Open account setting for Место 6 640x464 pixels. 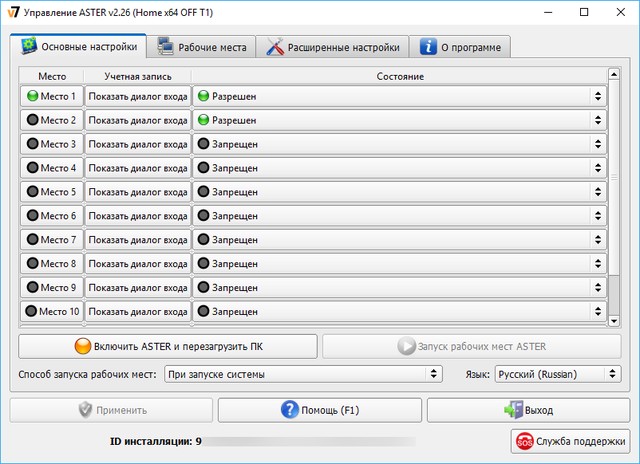[138, 216]
